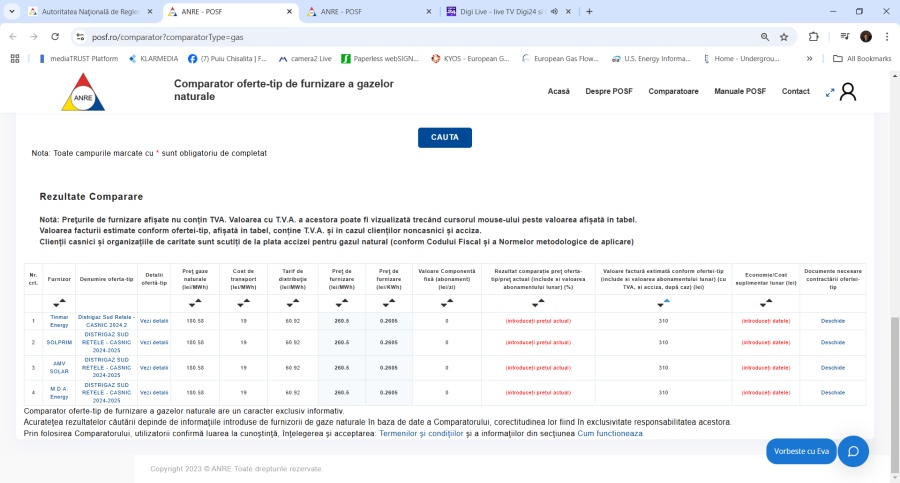Mute the Digi Live tab speaker icon
Screen dimensions: 900x483
(x=556, y=12)
